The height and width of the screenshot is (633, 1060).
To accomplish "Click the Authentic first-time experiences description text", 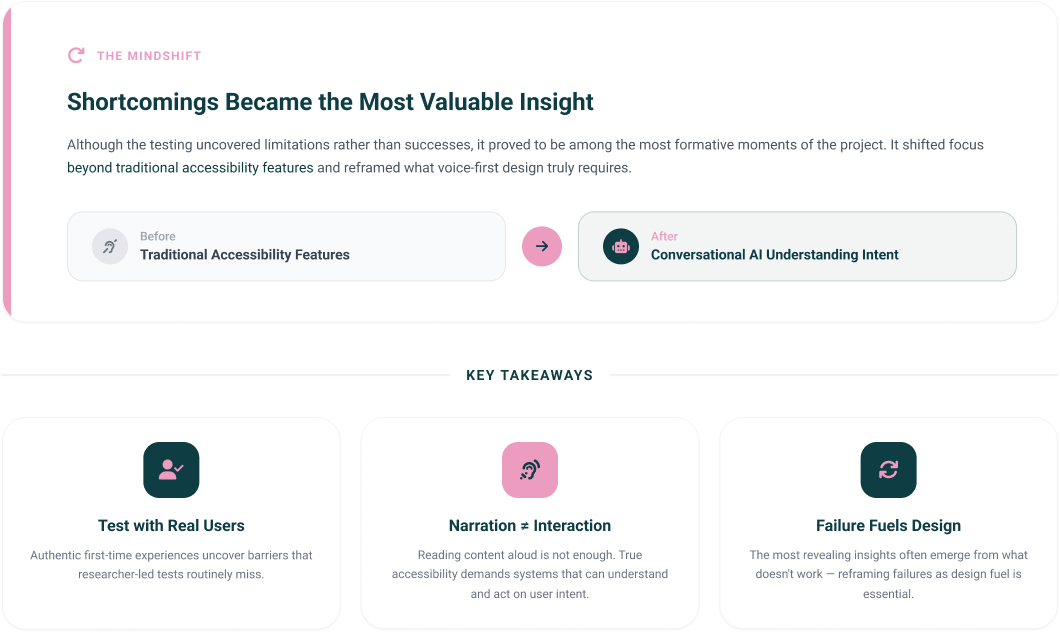I will pos(171,565).
